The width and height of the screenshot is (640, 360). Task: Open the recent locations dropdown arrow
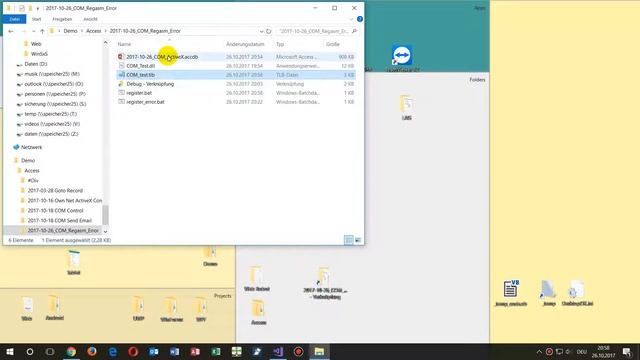coord(33,31)
